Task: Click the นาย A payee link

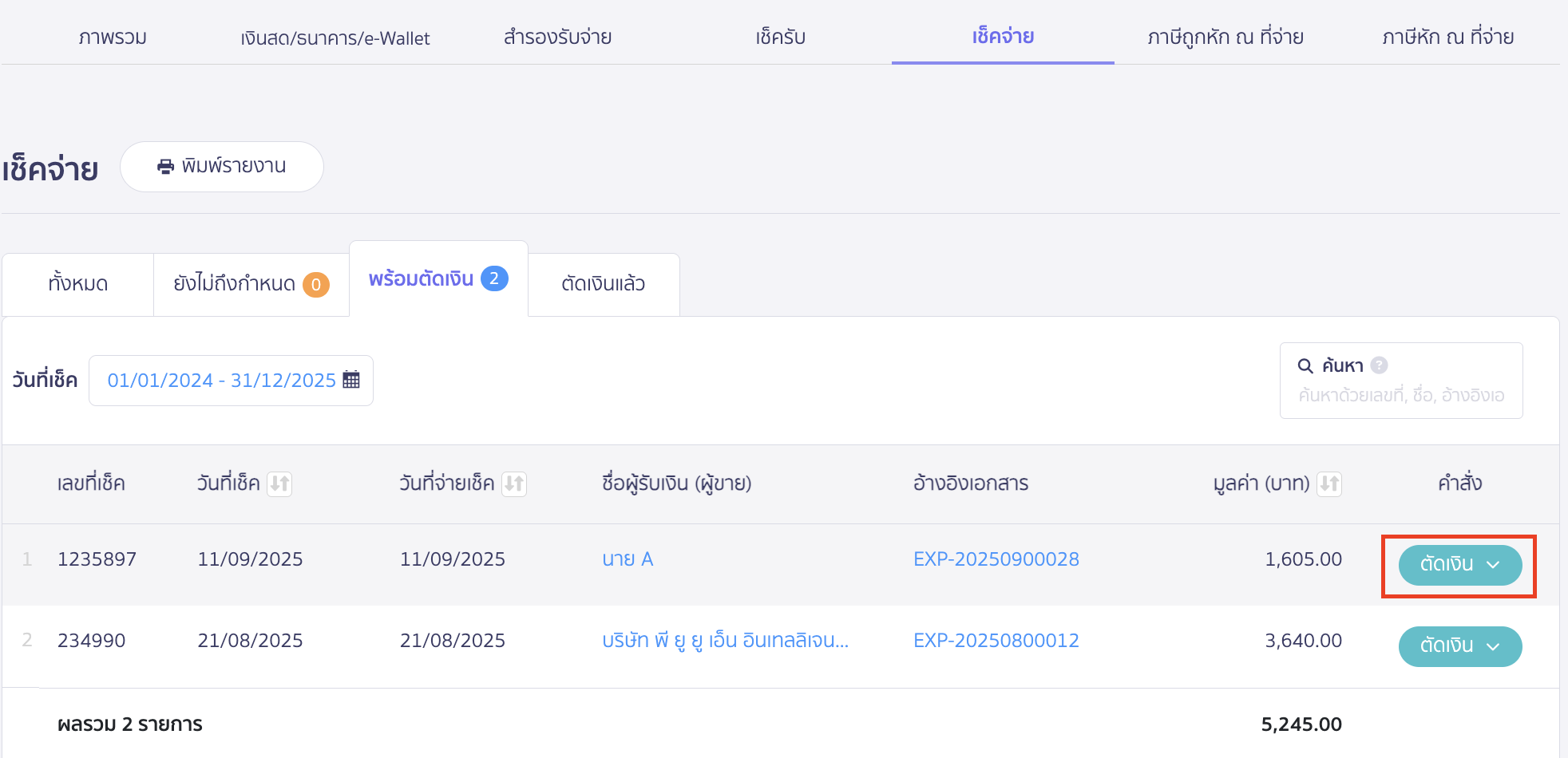Action: (x=628, y=559)
